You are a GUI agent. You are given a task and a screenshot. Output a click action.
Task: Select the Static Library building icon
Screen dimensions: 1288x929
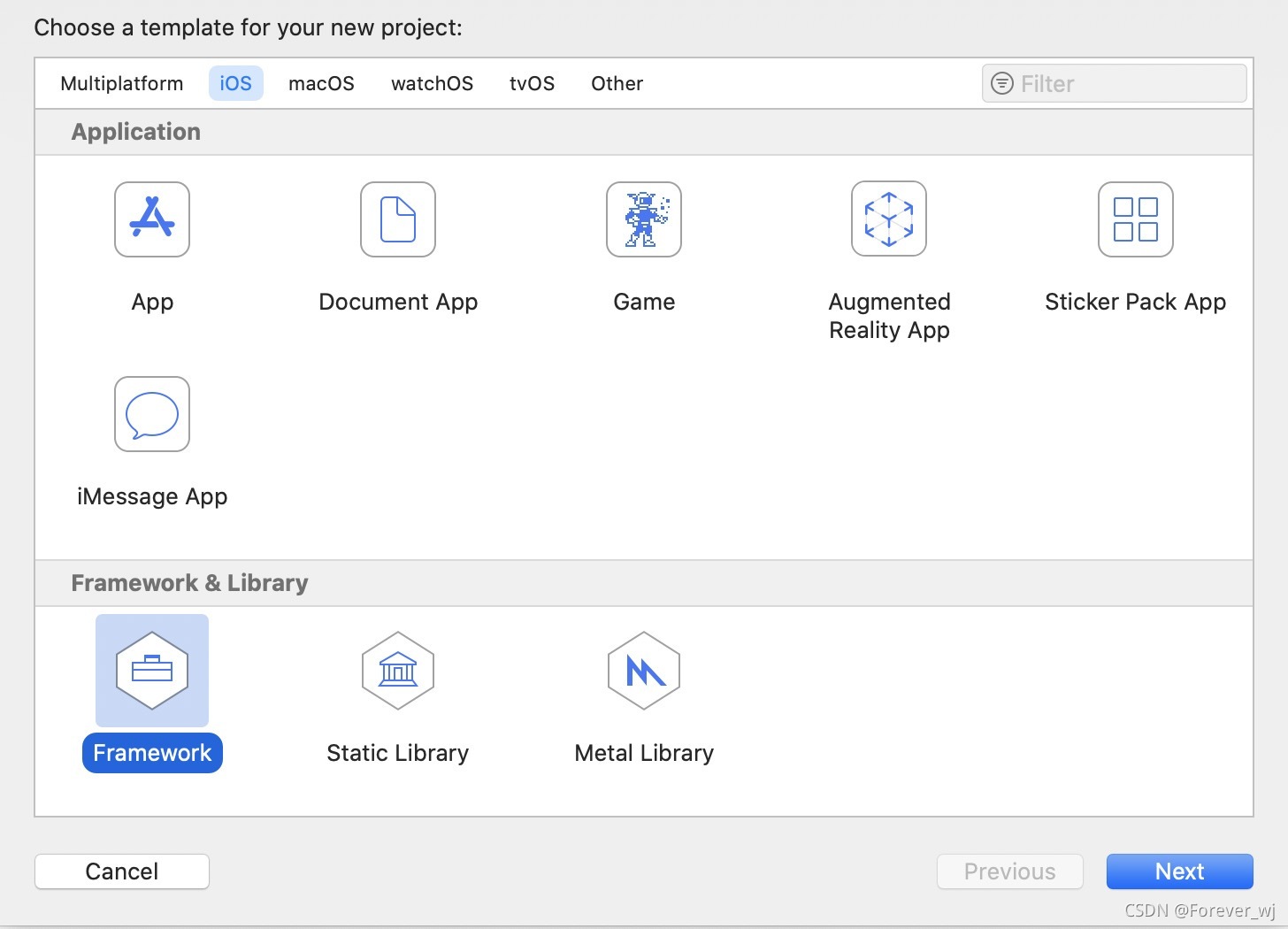(398, 671)
